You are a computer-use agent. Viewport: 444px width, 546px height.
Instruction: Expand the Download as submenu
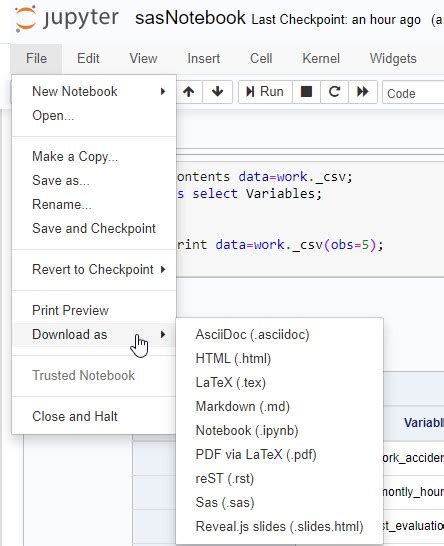[94, 335]
